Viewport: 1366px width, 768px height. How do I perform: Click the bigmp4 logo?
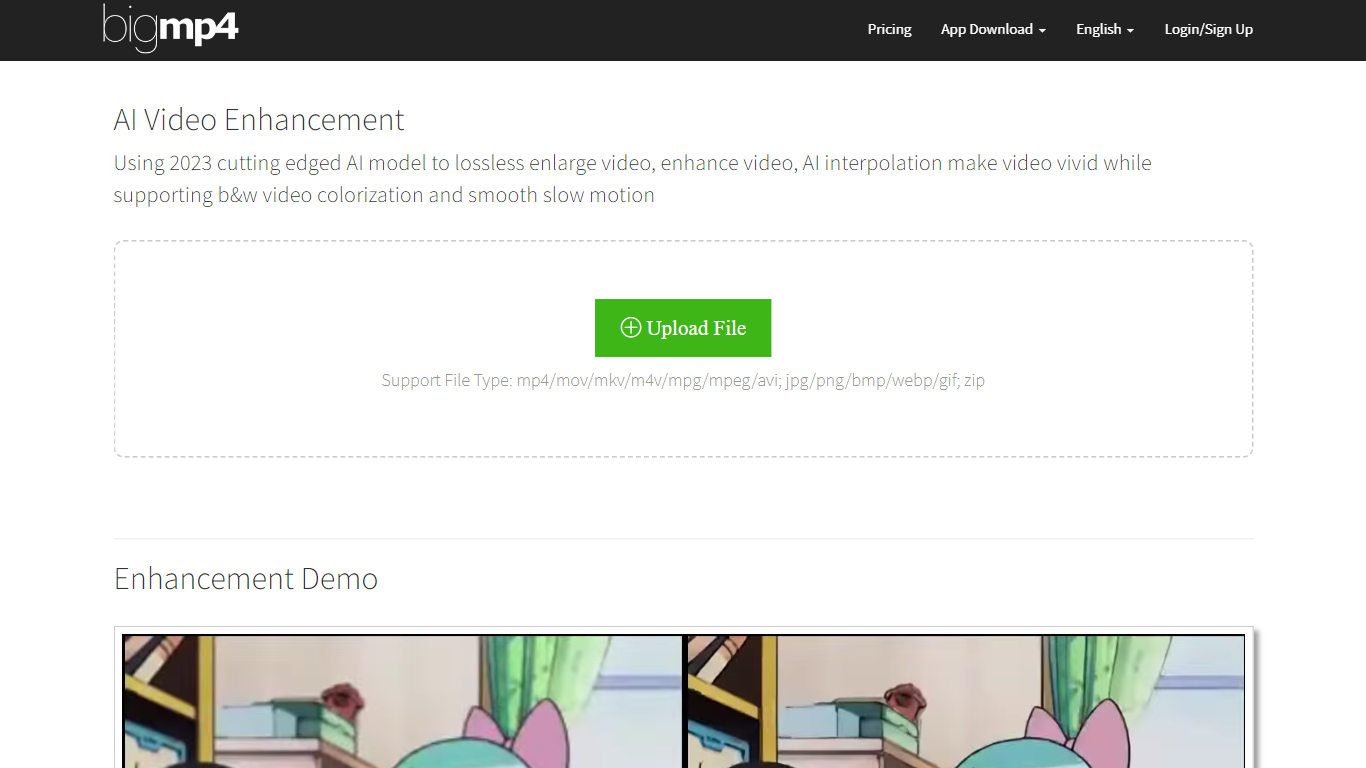[171, 28]
